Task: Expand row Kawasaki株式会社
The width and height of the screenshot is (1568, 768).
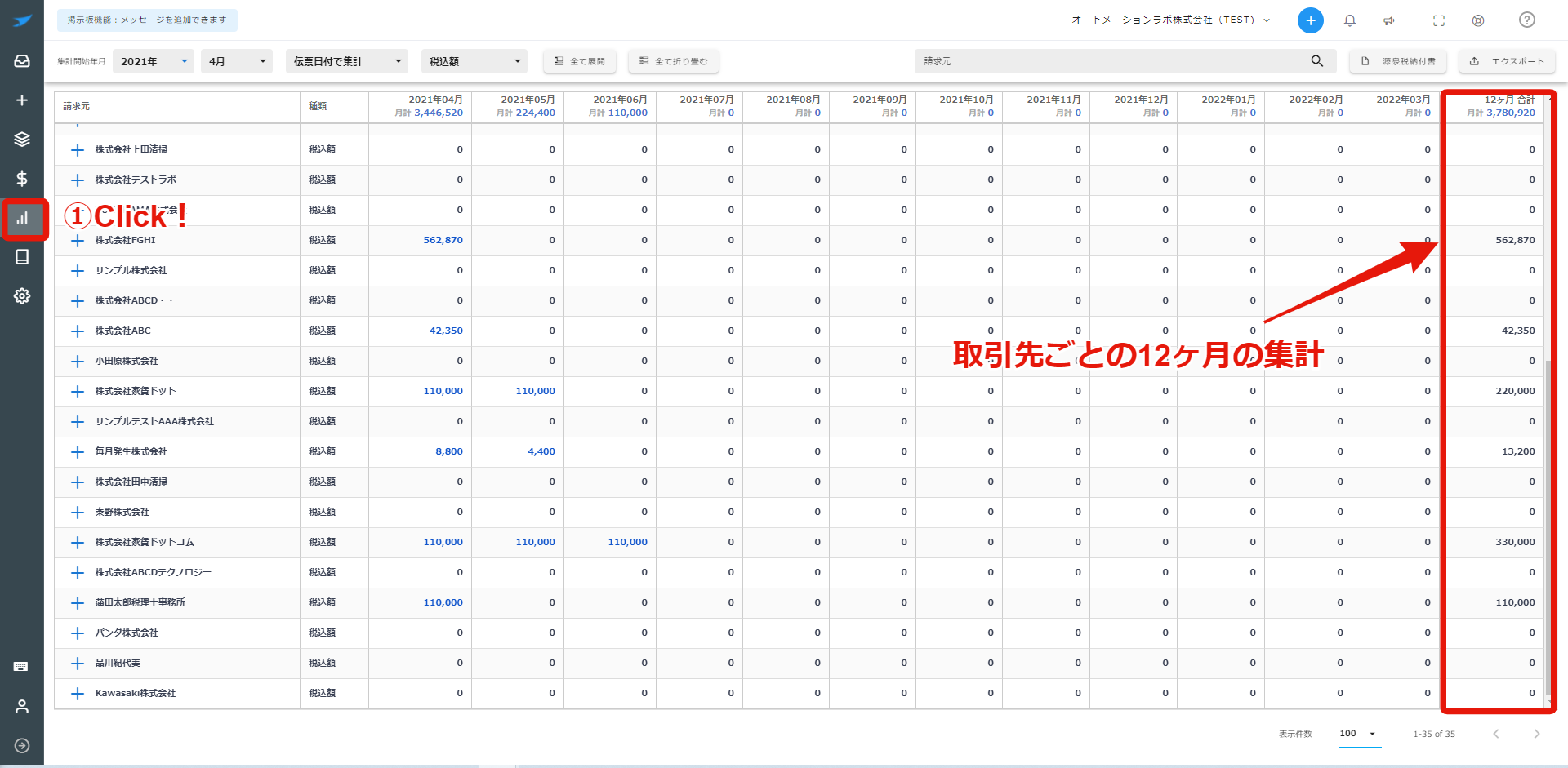Action: coord(78,694)
